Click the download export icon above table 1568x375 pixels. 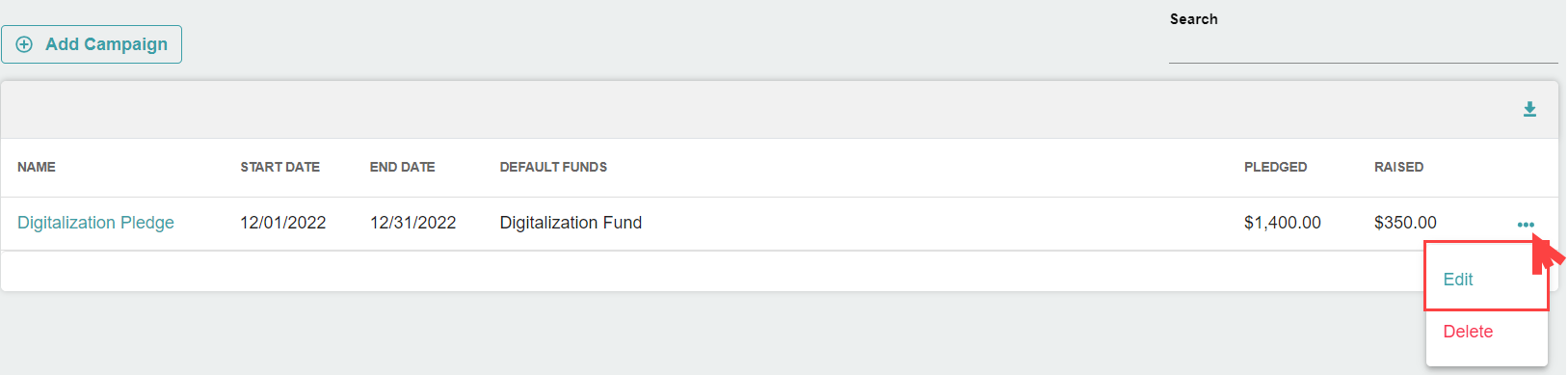pos(1529,109)
